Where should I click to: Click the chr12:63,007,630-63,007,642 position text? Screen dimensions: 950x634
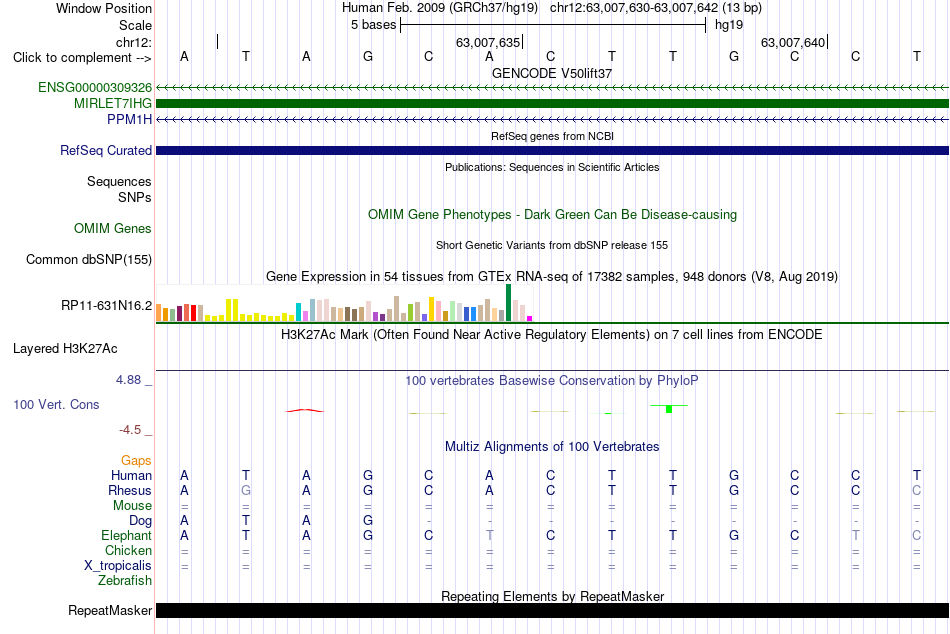click(x=634, y=8)
